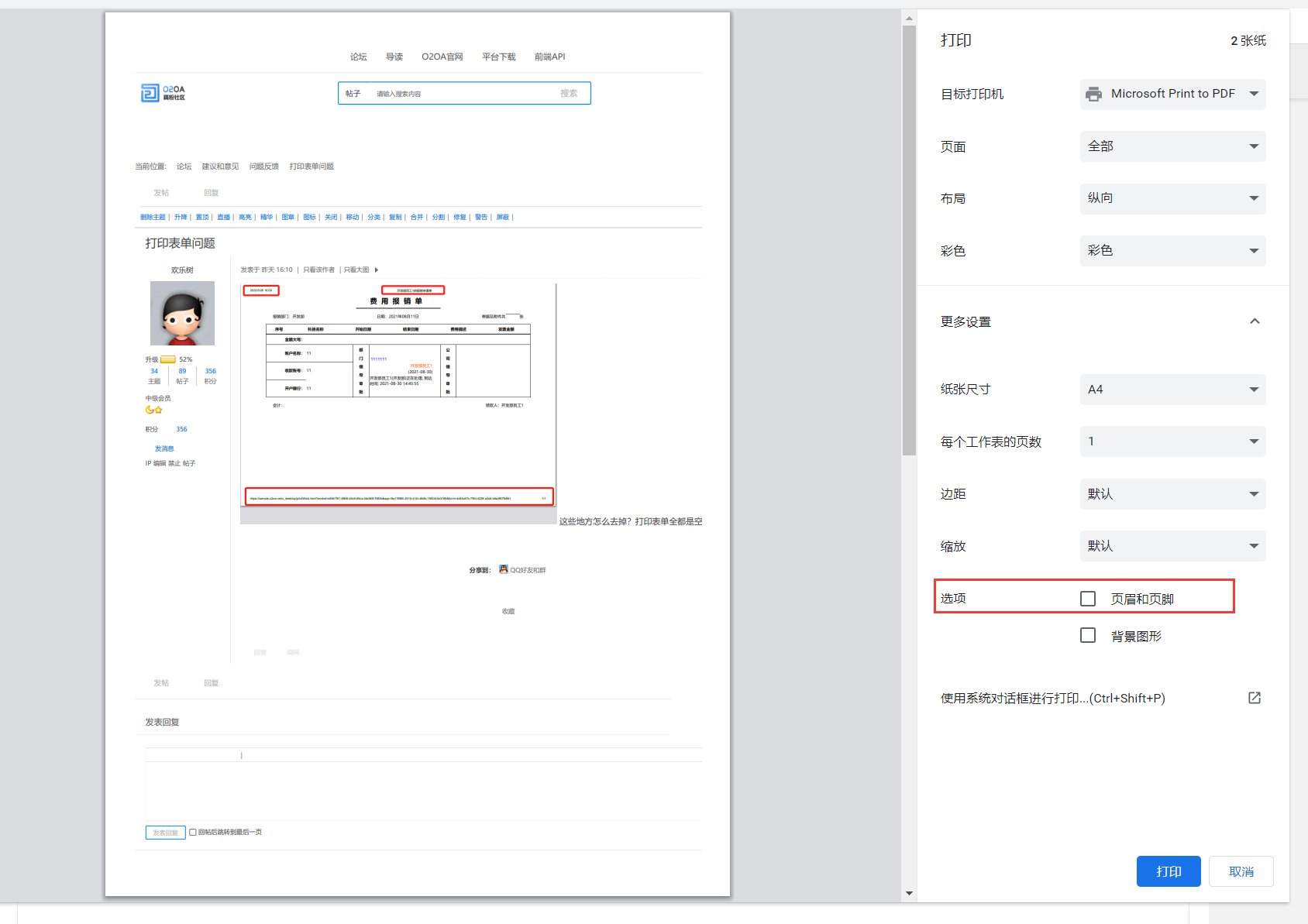Screen dimensions: 1308x924
Task: Open the 边距 margins dropdown
Action: (1172, 494)
